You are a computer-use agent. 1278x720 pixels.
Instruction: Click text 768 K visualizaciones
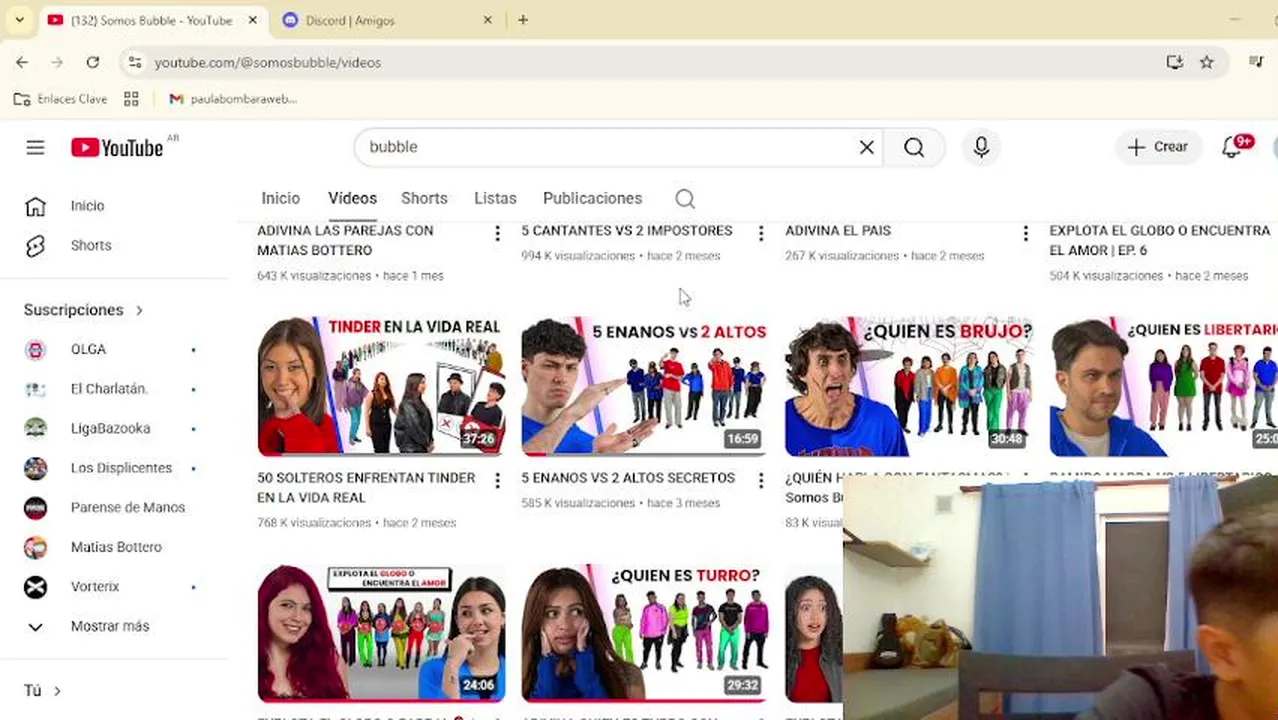point(314,523)
